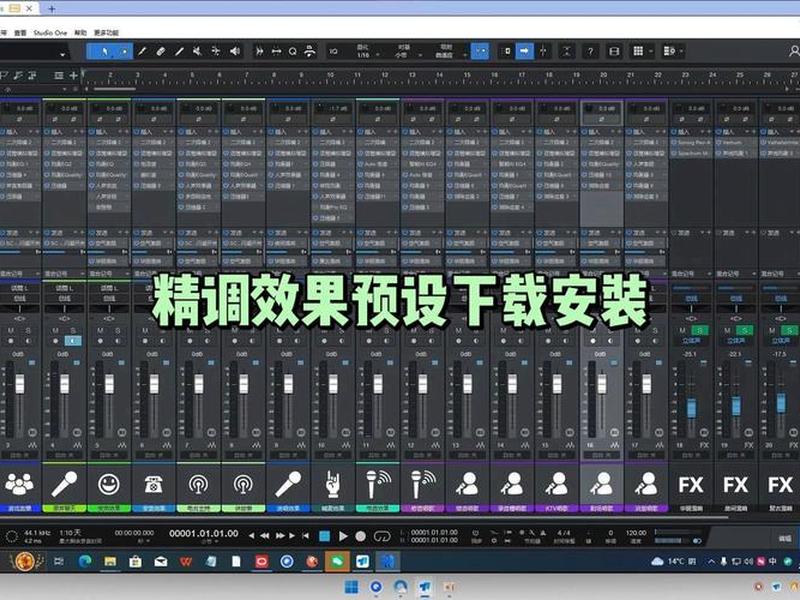The width and height of the screenshot is (800, 600).
Task: Click the Fast Forward transport button
Action: click(280, 536)
